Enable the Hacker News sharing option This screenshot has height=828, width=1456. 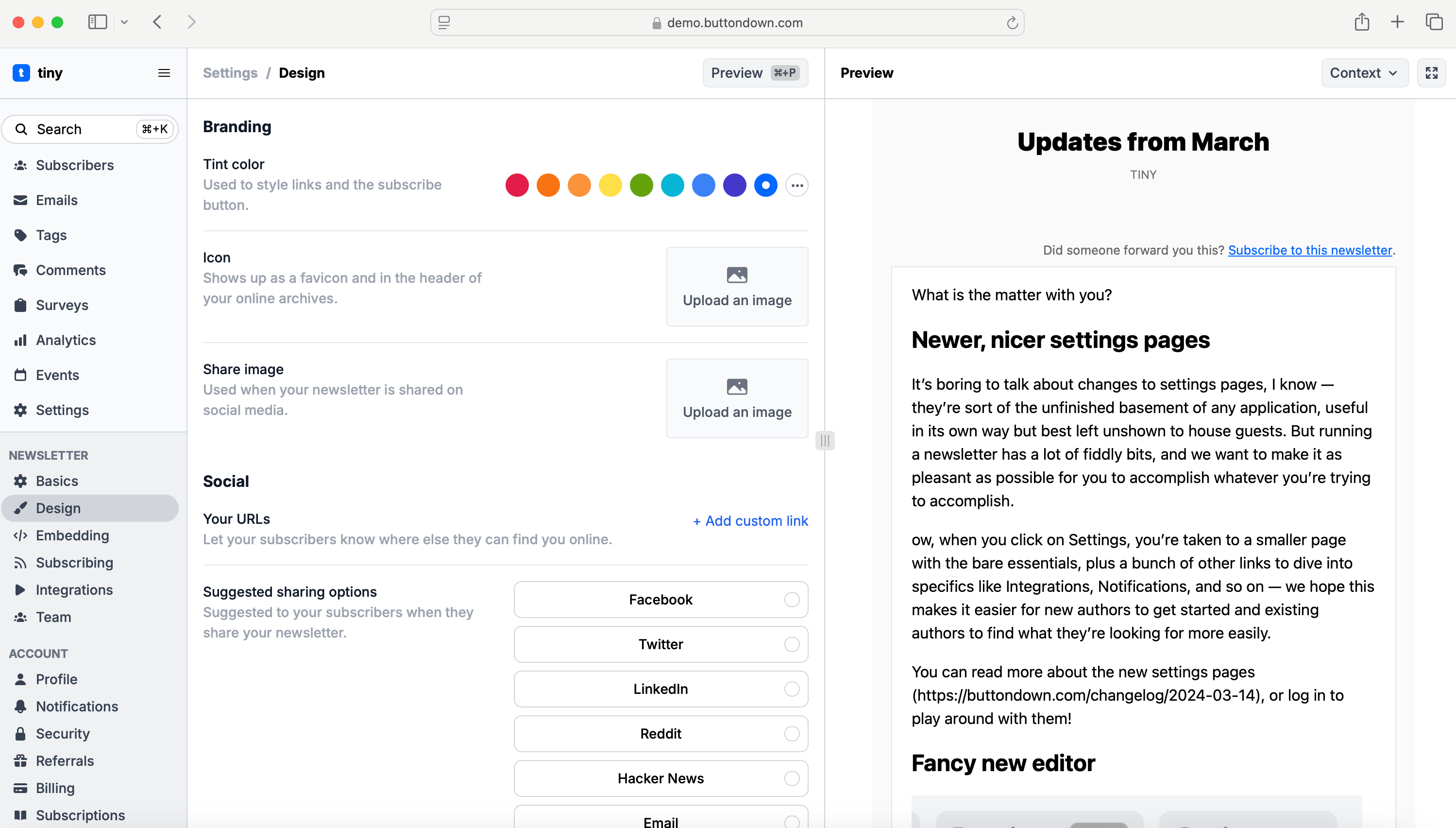pyautogui.click(x=660, y=778)
